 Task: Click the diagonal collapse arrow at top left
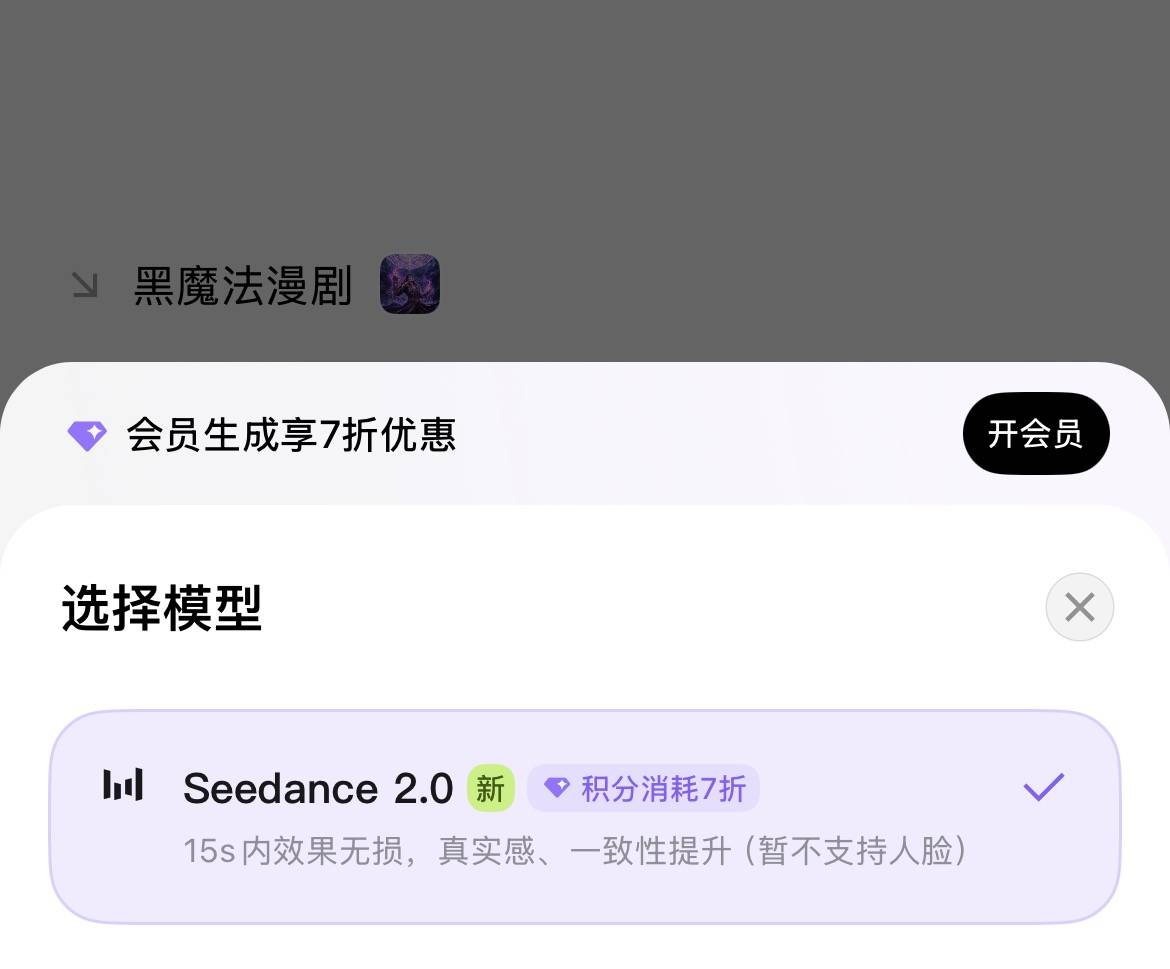tap(85, 284)
